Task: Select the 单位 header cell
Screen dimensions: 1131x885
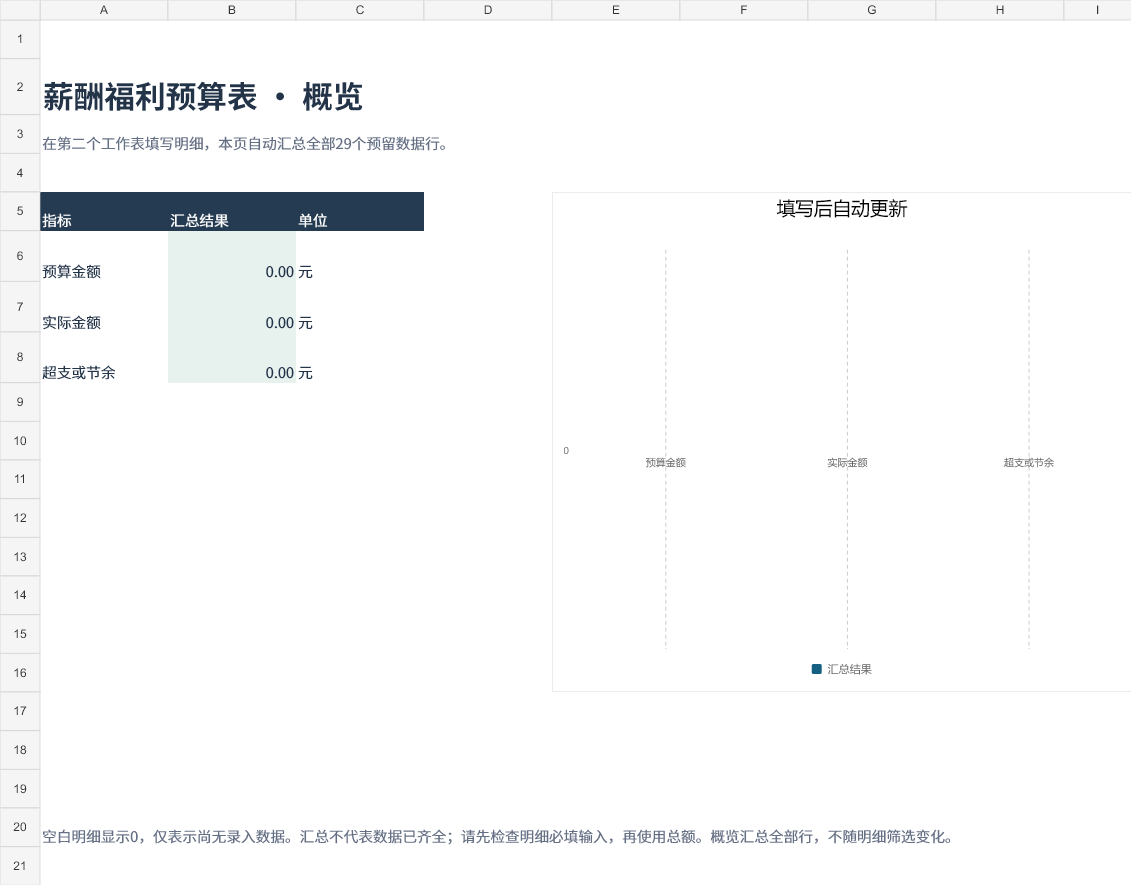Action: click(360, 211)
